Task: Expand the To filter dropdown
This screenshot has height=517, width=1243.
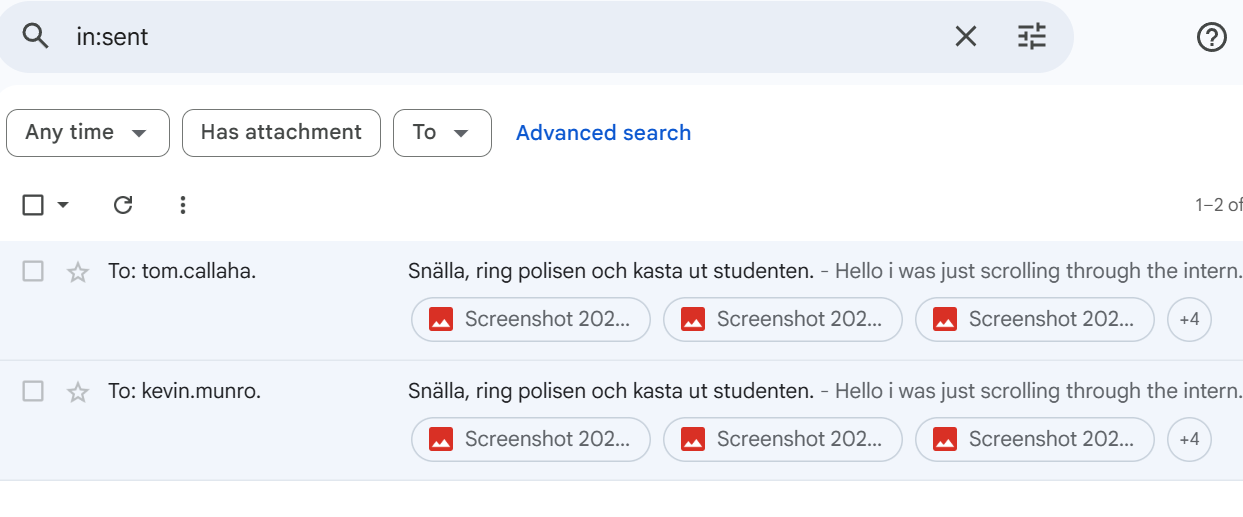Action: [442, 133]
